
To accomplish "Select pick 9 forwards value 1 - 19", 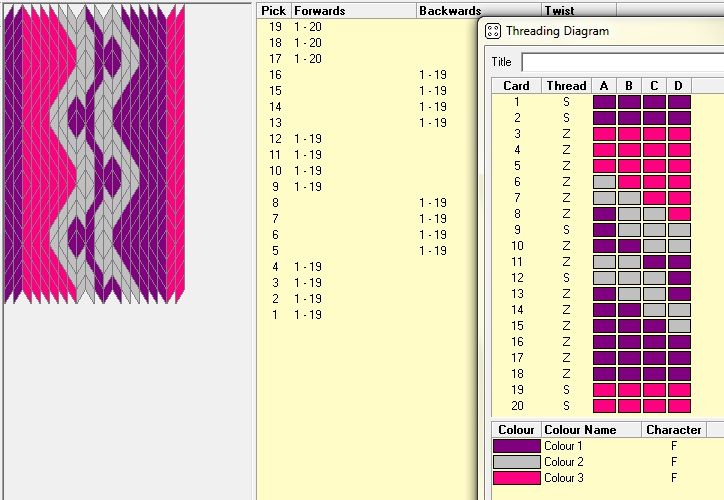I will tap(308, 187).
